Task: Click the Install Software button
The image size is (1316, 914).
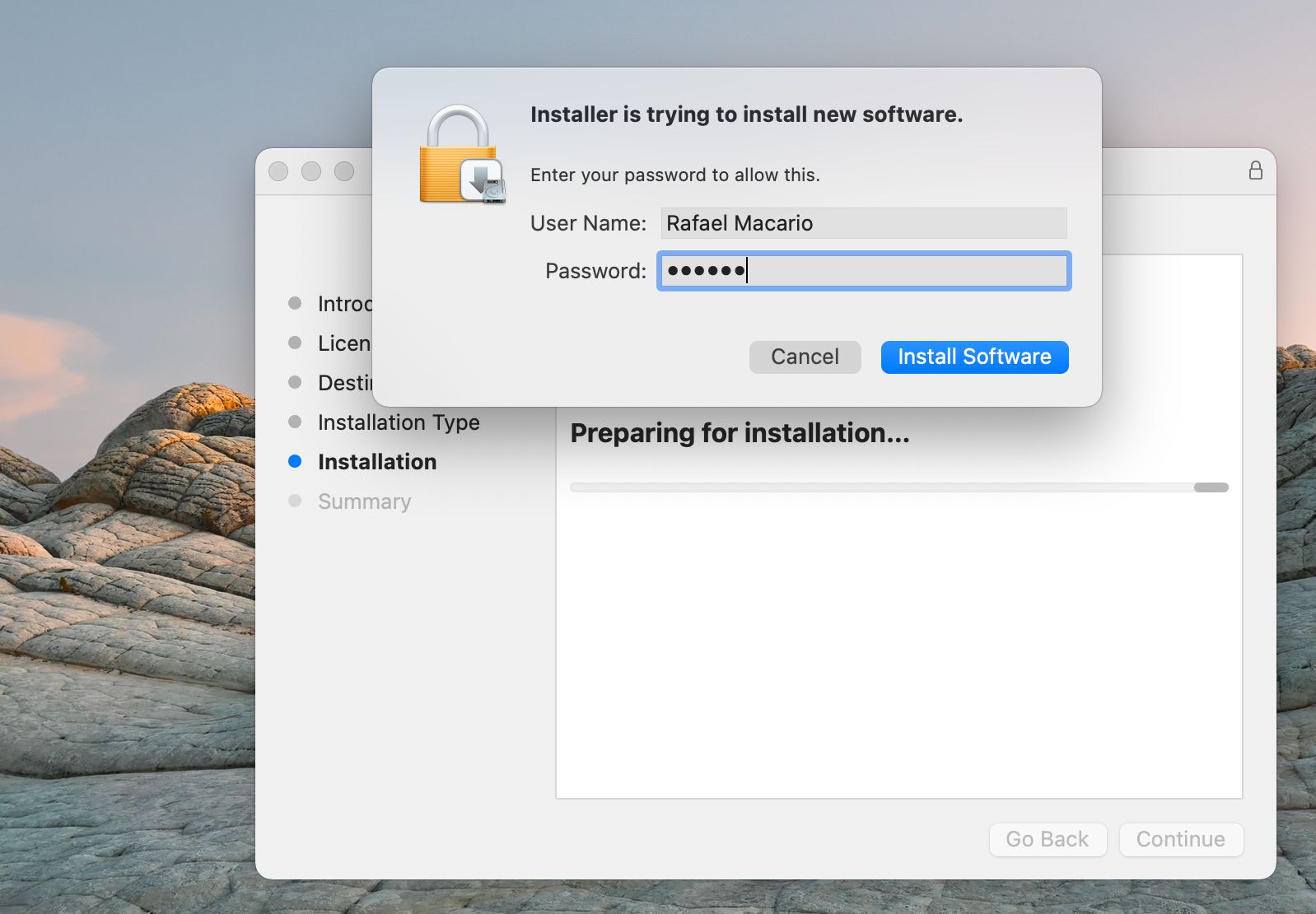Action: (974, 357)
